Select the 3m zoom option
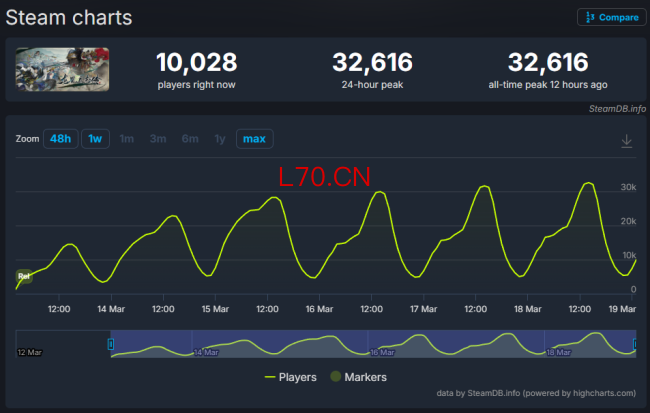 coord(158,138)
